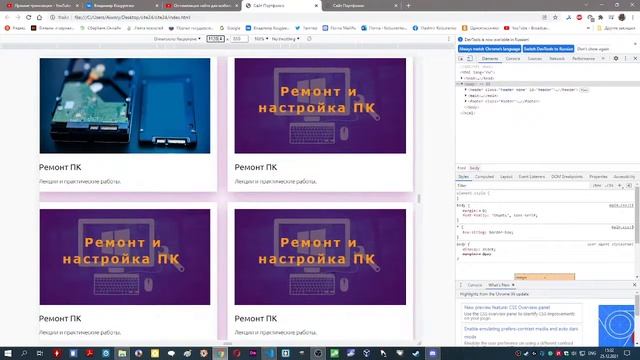Open the Chrome taskbar icon
Image resolution: width=640 pixels, height=360 pixels.
click(220, 353)
